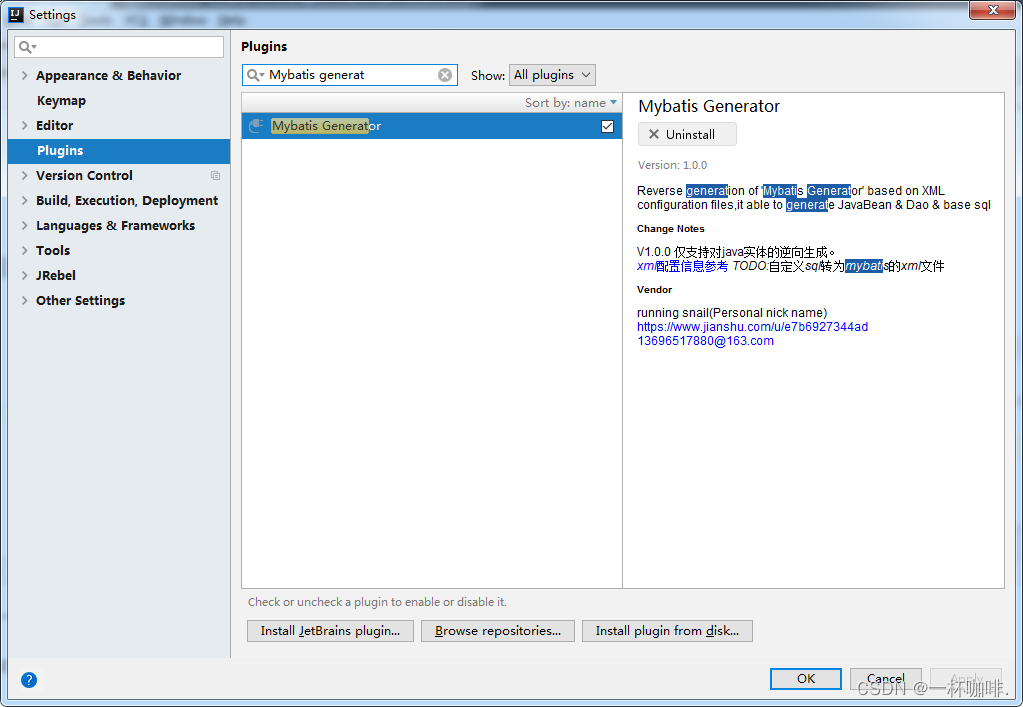Open the xml configuration reference link

tap(682, 266)
